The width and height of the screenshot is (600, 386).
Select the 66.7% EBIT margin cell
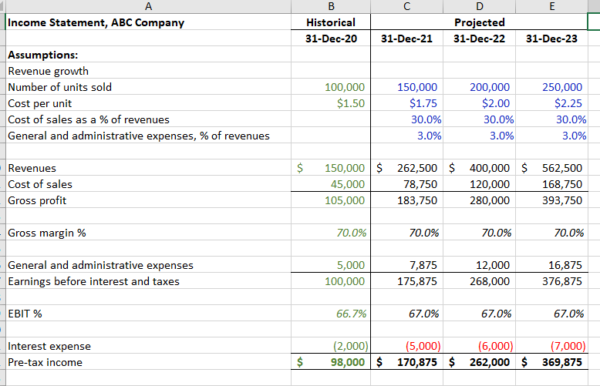click(x=331, y=314)
